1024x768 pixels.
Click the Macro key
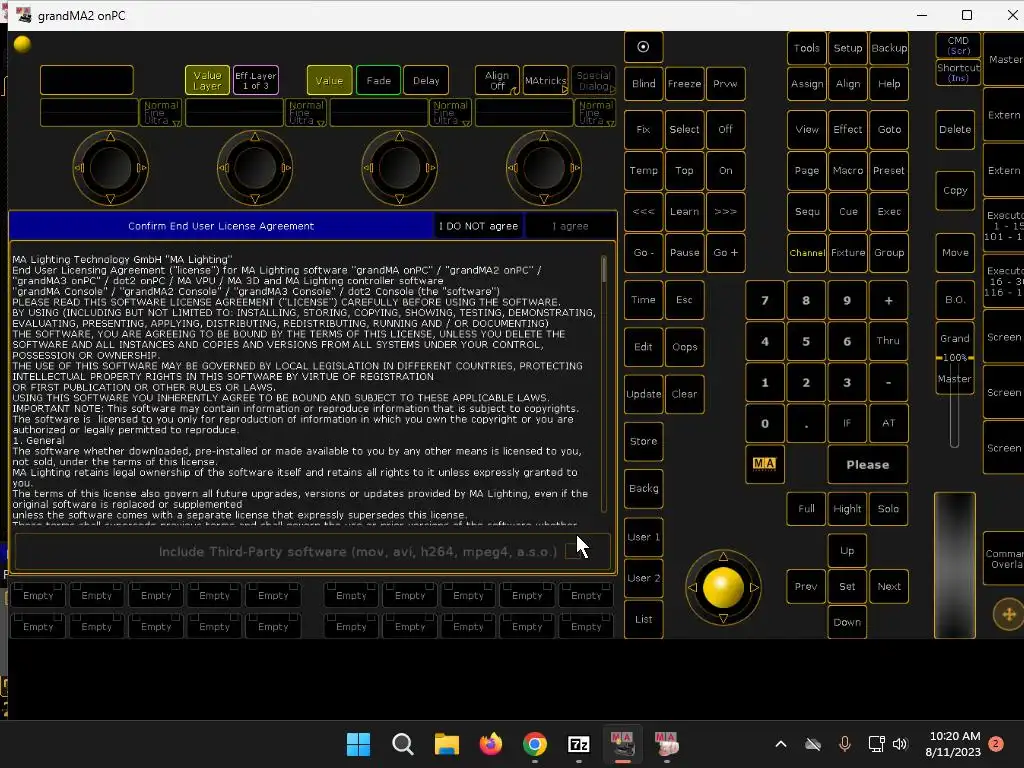point(848,170)
